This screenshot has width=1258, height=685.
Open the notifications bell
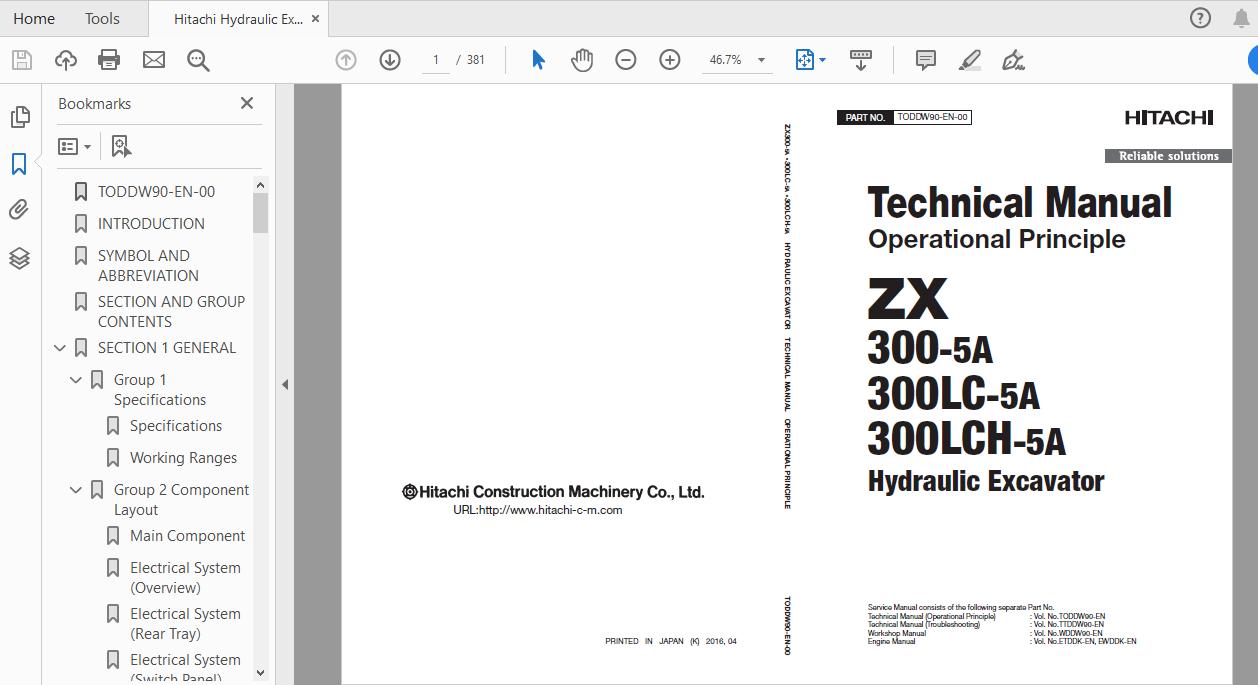pyautogui.click(x=1241, y=18)
